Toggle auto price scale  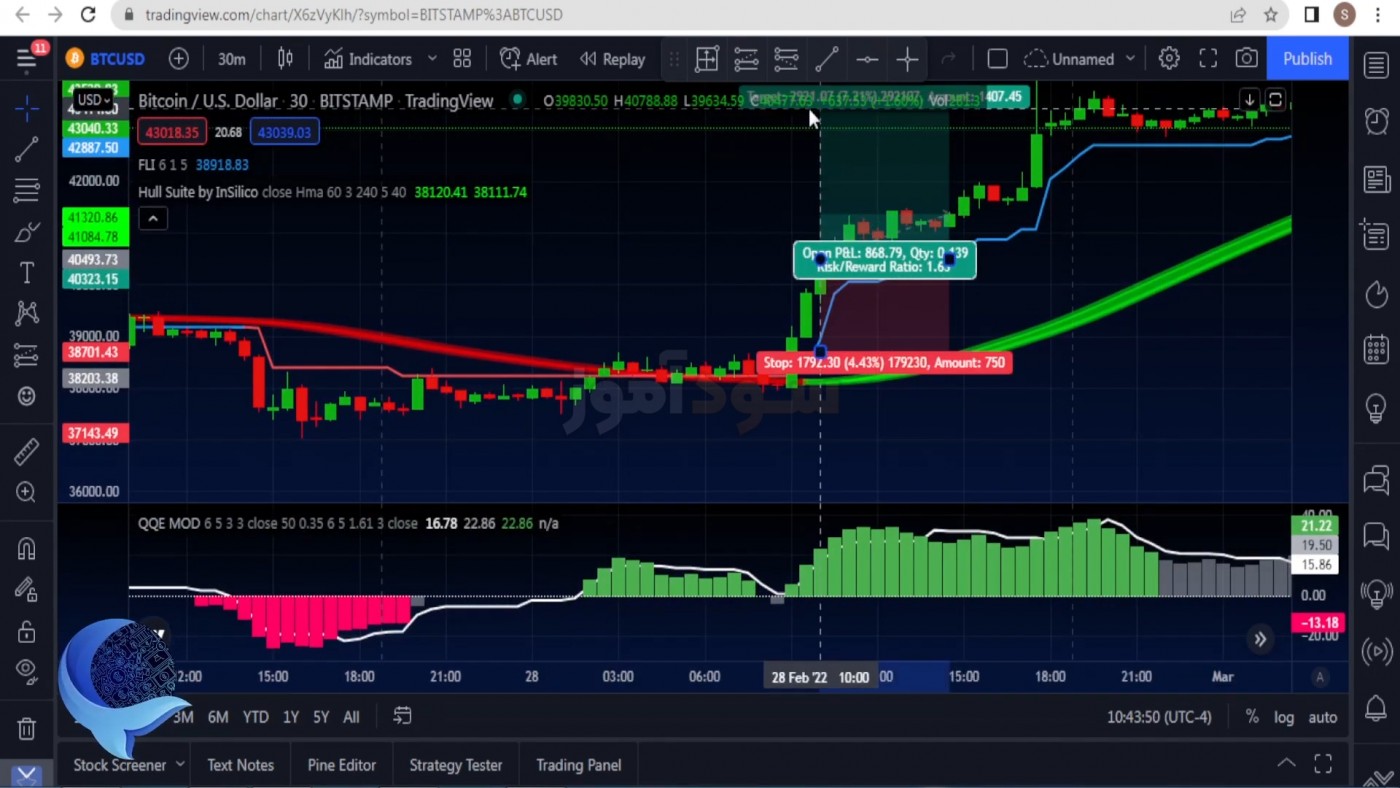(1322, 717)
